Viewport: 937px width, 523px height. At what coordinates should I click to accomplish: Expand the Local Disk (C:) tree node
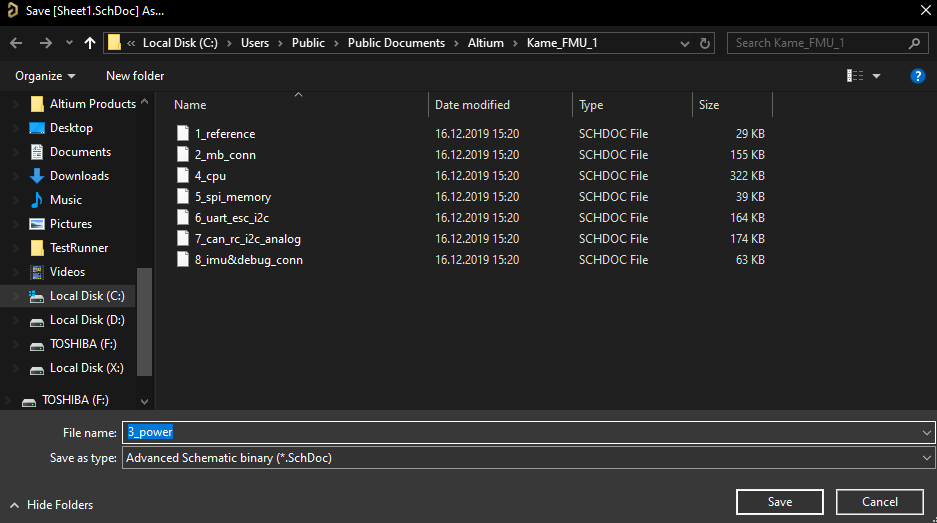[16, 296]
